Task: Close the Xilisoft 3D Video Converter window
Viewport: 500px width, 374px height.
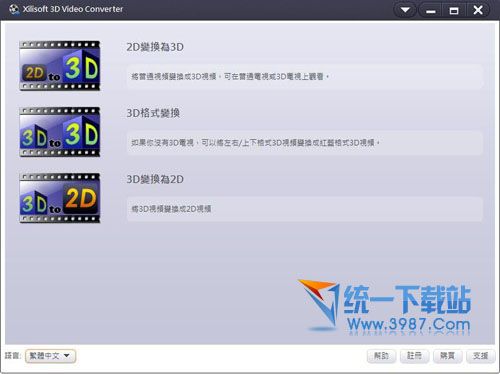Action: (478, 10)
